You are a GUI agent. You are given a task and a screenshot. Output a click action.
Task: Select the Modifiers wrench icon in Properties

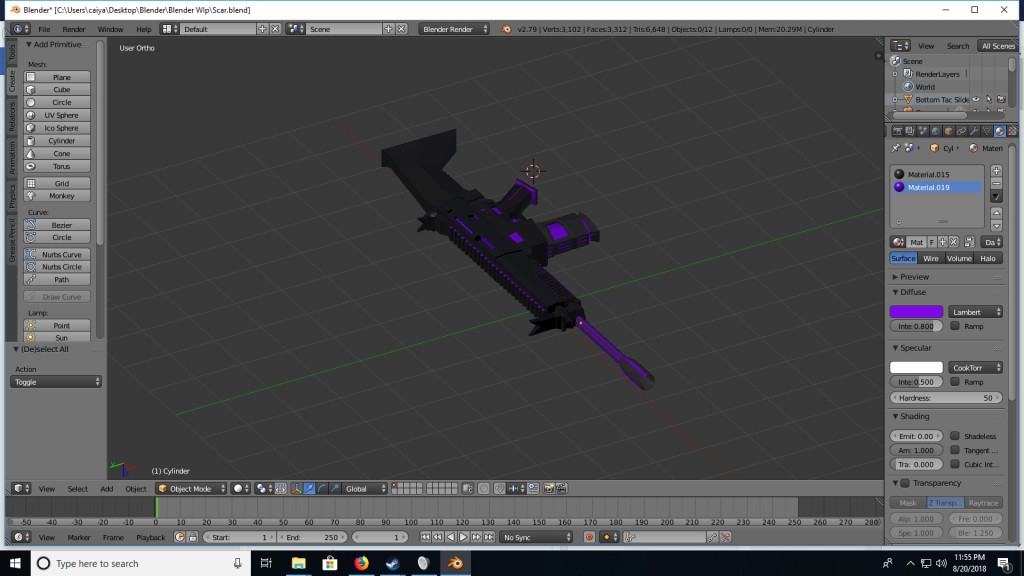[x=974, y=130]
